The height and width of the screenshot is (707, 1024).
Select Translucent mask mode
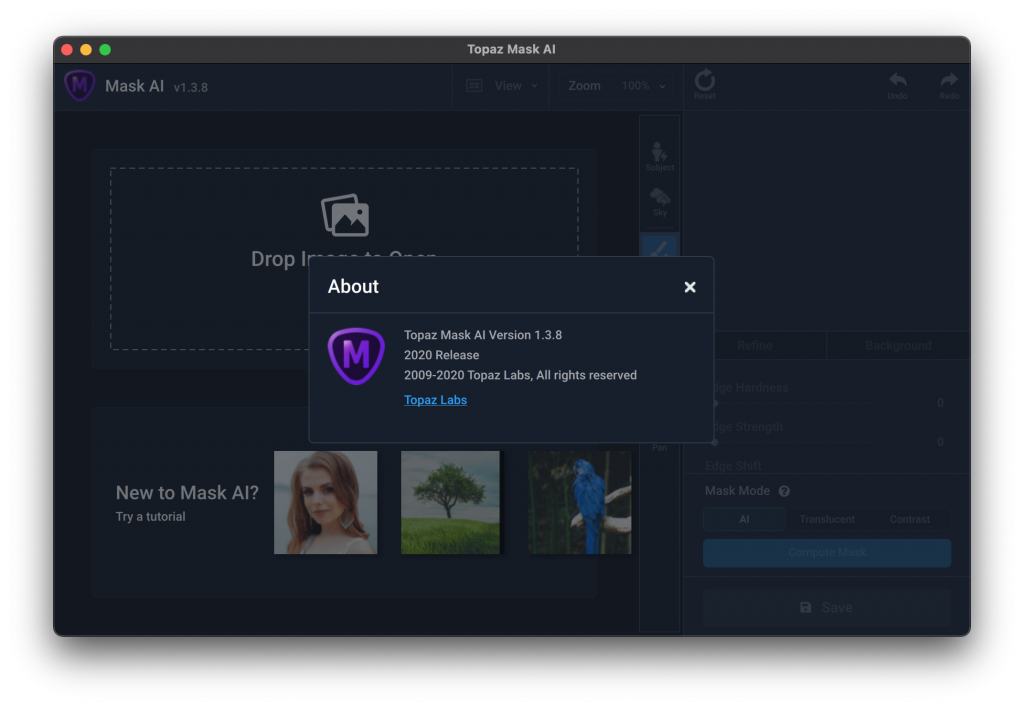click(x=827, y=520)
